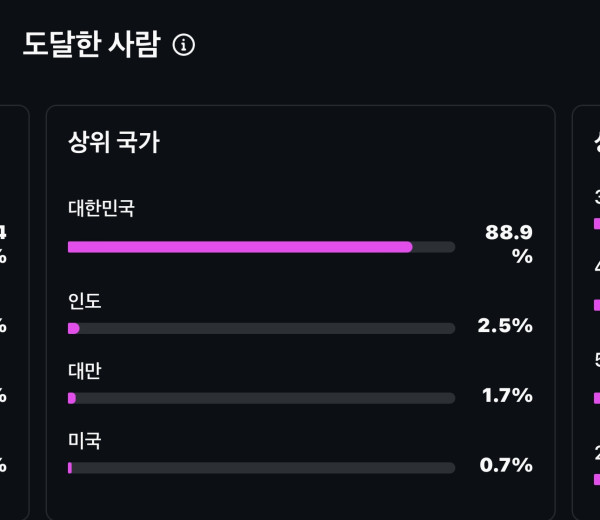
Task: Select the 상위 국가 card title
Action: point(114,142)
